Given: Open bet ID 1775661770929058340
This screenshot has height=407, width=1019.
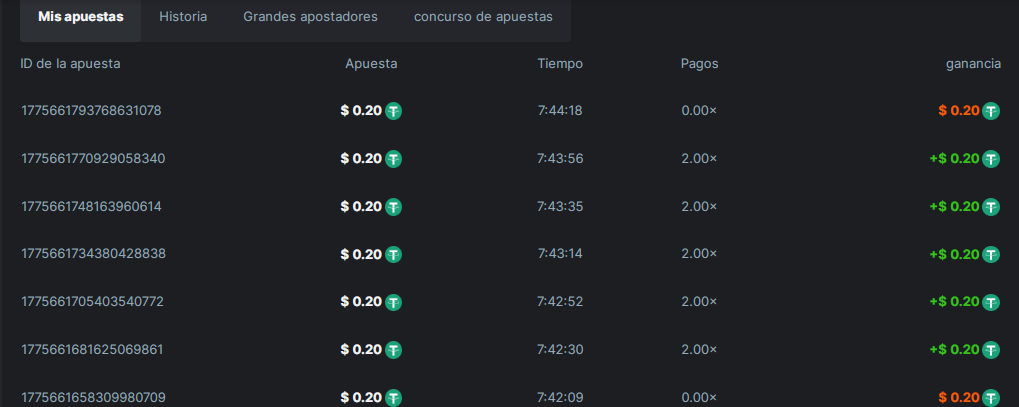Looking at the screenshot, I should click(93, 158).
